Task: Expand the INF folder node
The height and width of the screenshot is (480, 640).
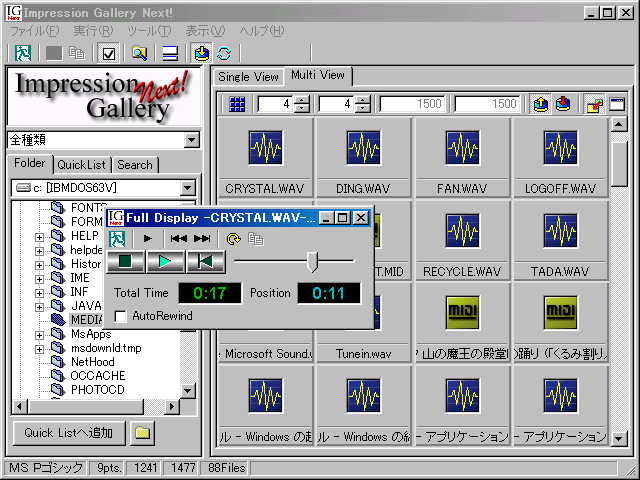Action: tap(39, 293)
